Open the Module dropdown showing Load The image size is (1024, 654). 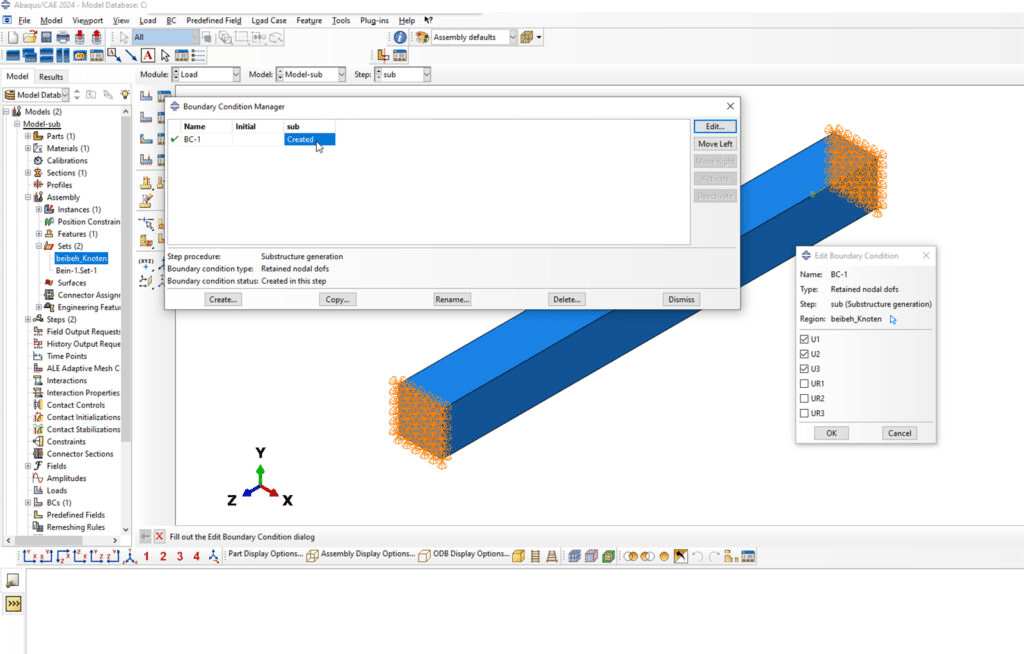[207, 74]
